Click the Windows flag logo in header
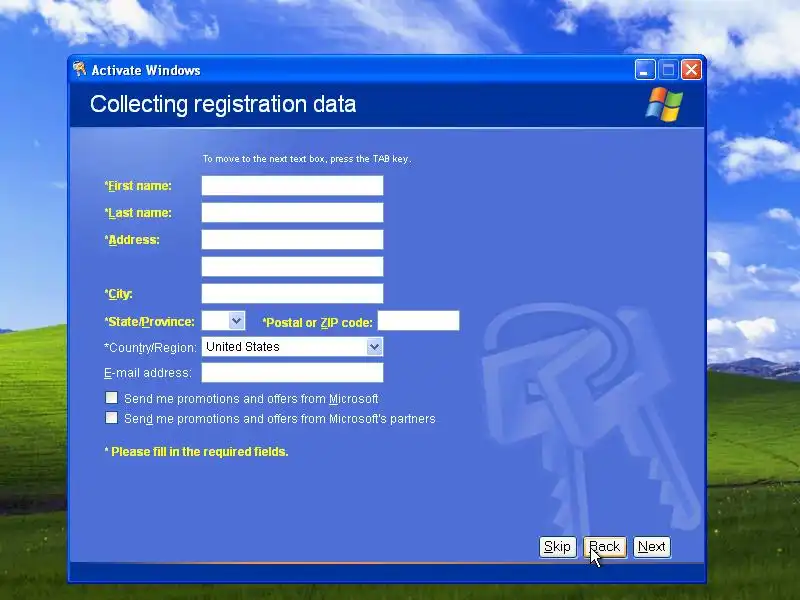The image size is (800, 600). 664,105
